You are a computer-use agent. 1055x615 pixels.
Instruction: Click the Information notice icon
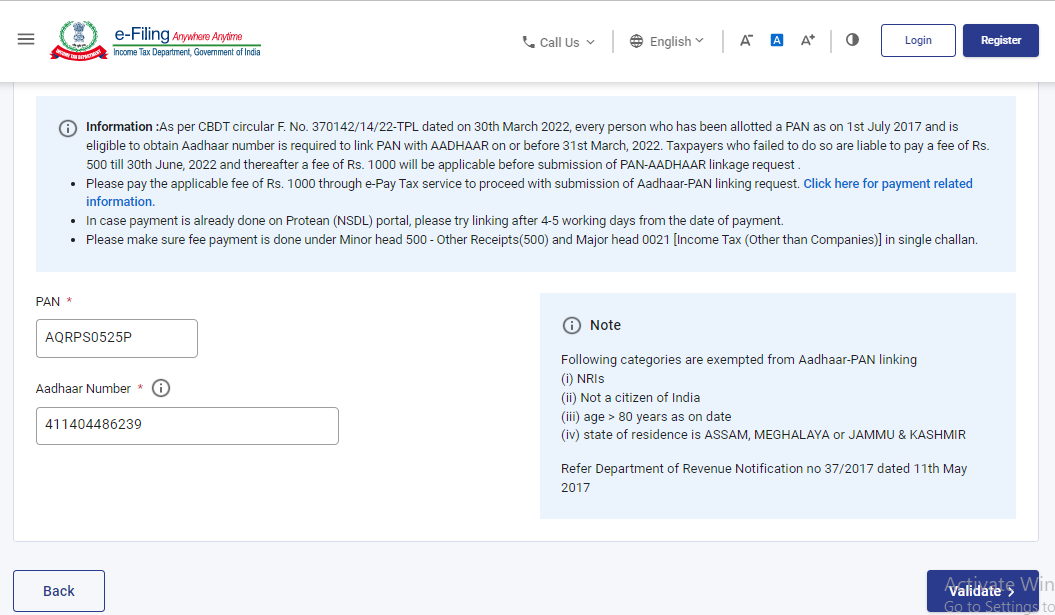click(x=68, y=128)
